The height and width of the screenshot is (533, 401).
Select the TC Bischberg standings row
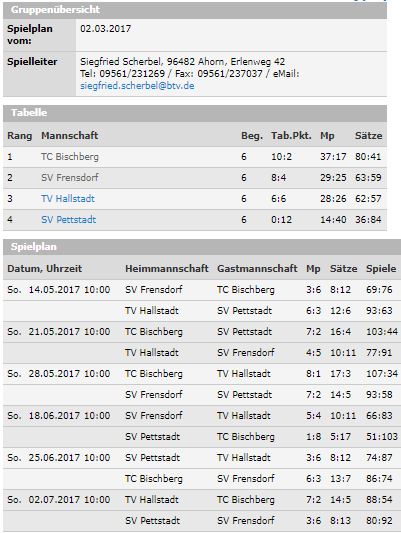tap(195, 157)
